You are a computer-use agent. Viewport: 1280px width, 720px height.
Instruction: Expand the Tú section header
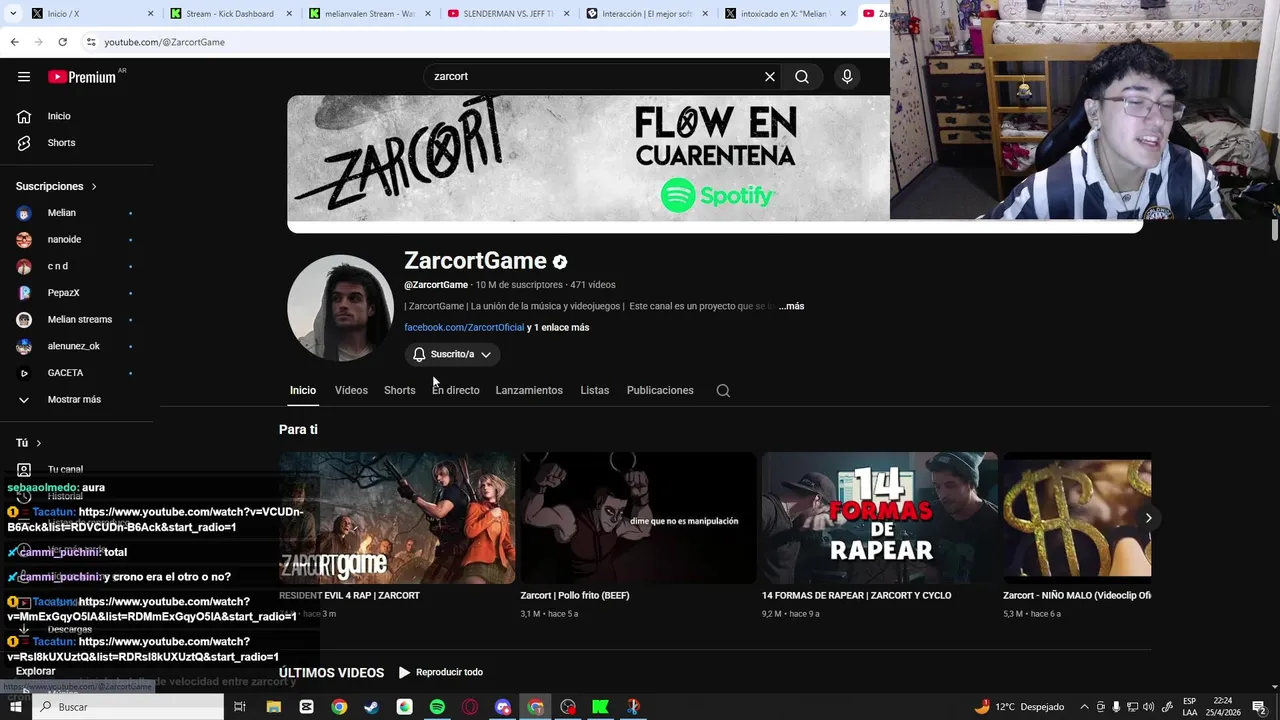coord(29,443)
